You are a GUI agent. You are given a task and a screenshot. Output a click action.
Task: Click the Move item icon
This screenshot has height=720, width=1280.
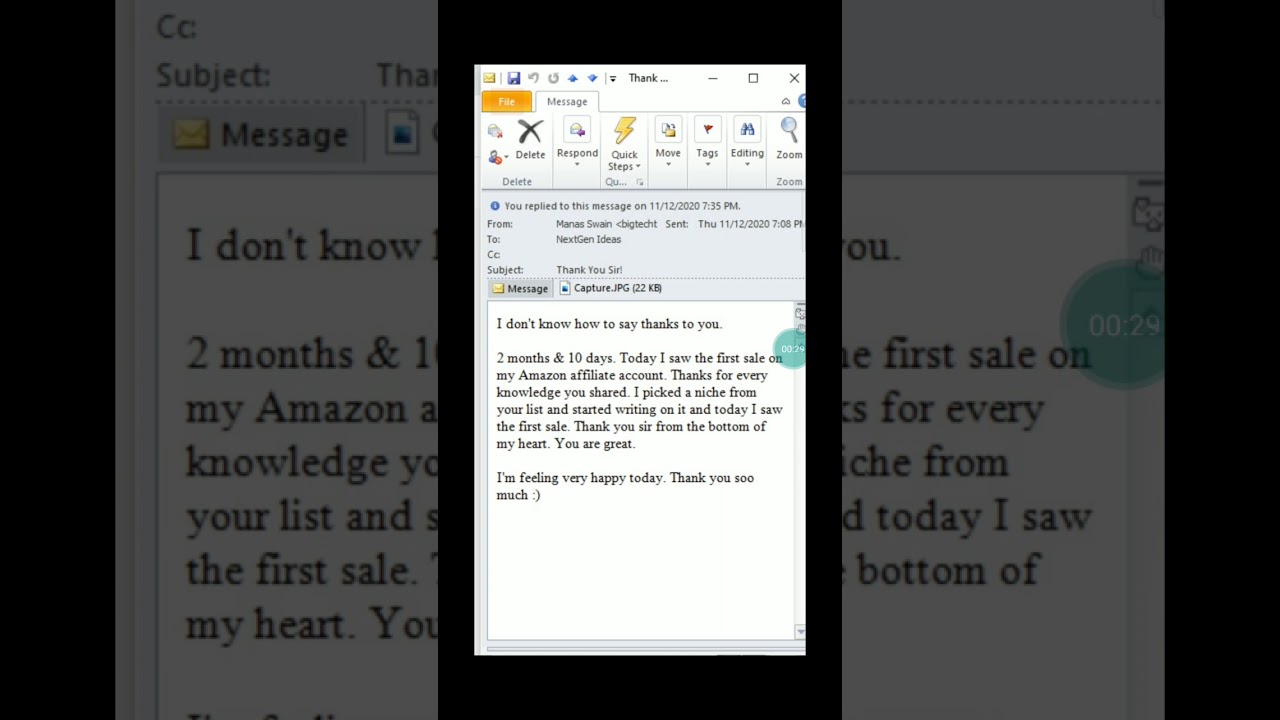(668, 129)
